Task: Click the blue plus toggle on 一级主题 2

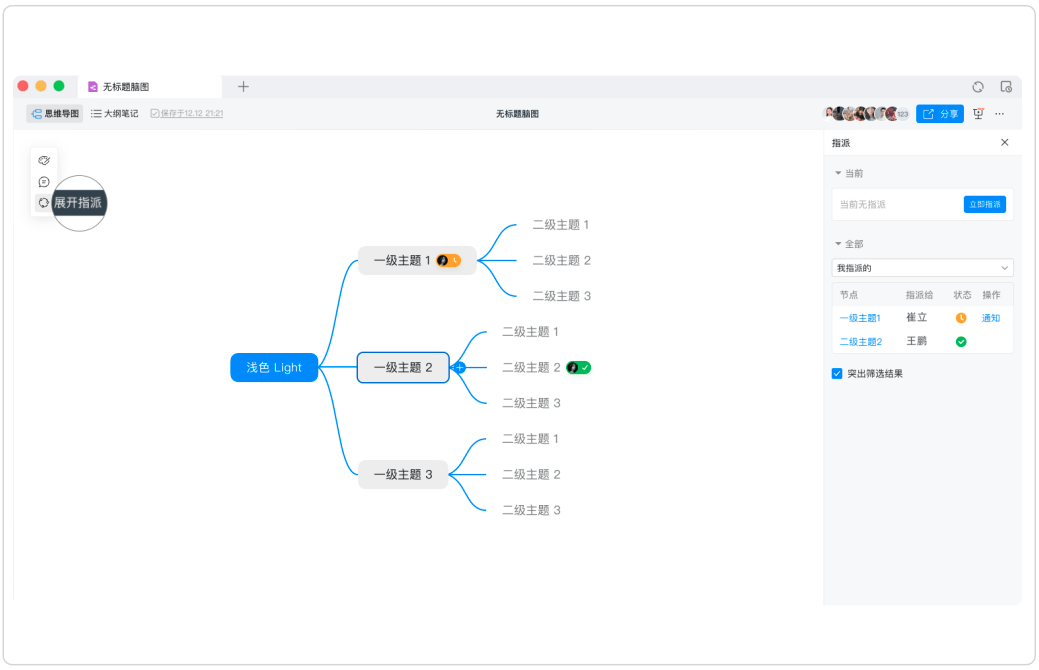Action: point(459,367)
